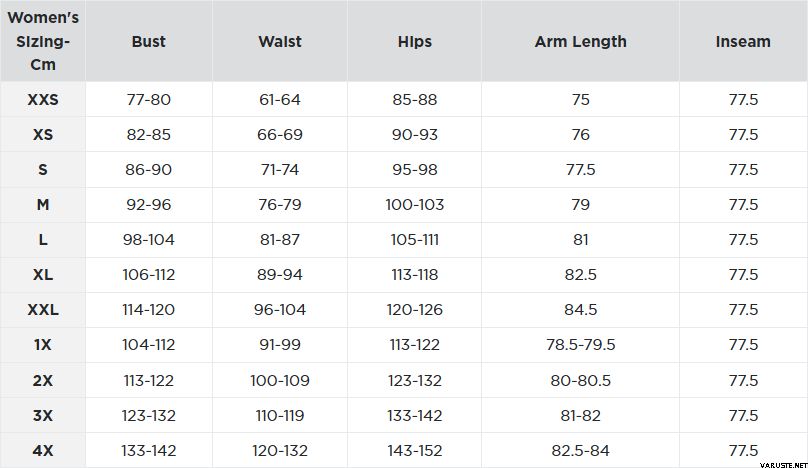
Task: Select the M size row label
Action: [43, 205]
